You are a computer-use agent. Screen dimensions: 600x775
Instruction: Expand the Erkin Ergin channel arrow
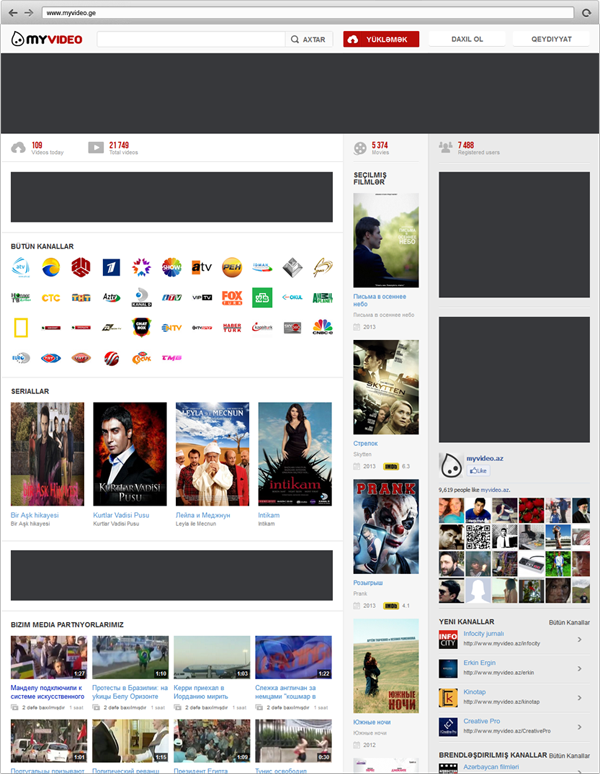(580, 669)
